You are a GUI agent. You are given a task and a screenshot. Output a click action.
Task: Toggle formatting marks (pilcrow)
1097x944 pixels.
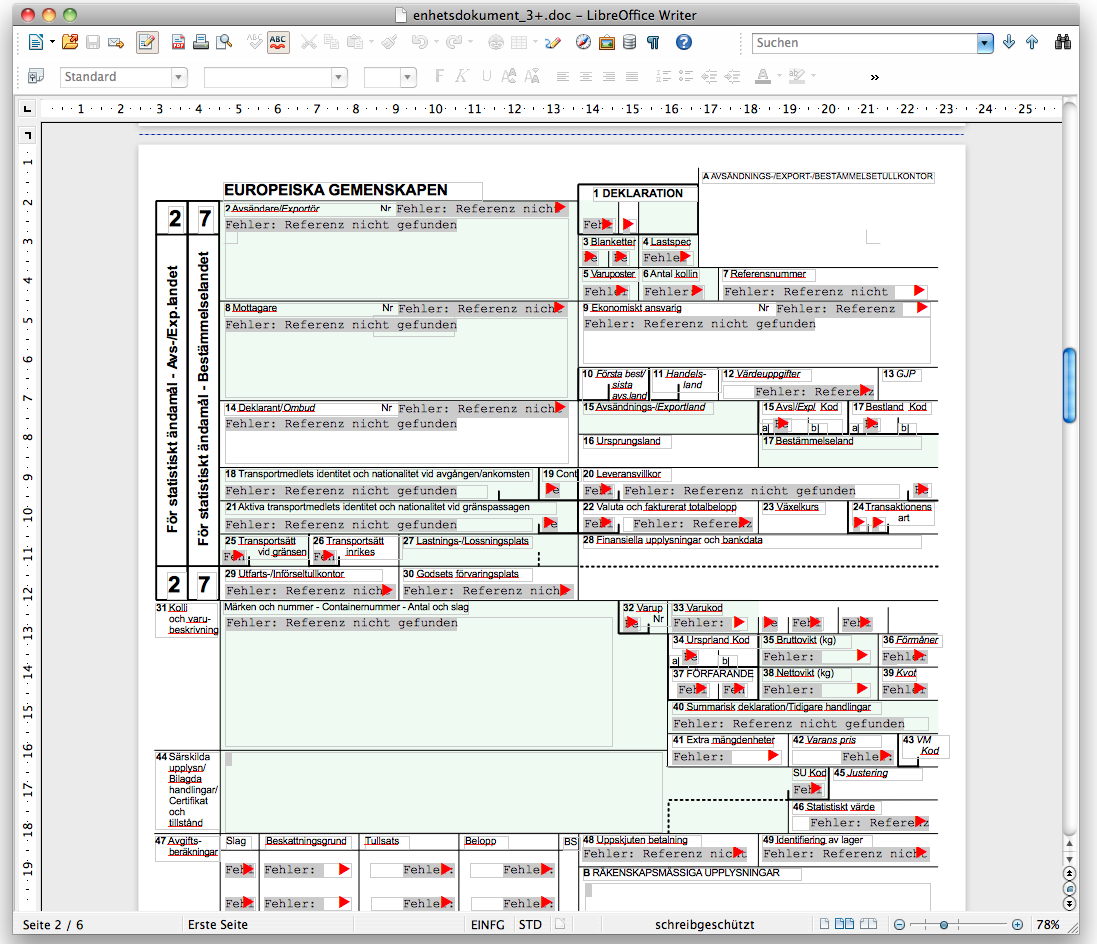tap(653, 42)
